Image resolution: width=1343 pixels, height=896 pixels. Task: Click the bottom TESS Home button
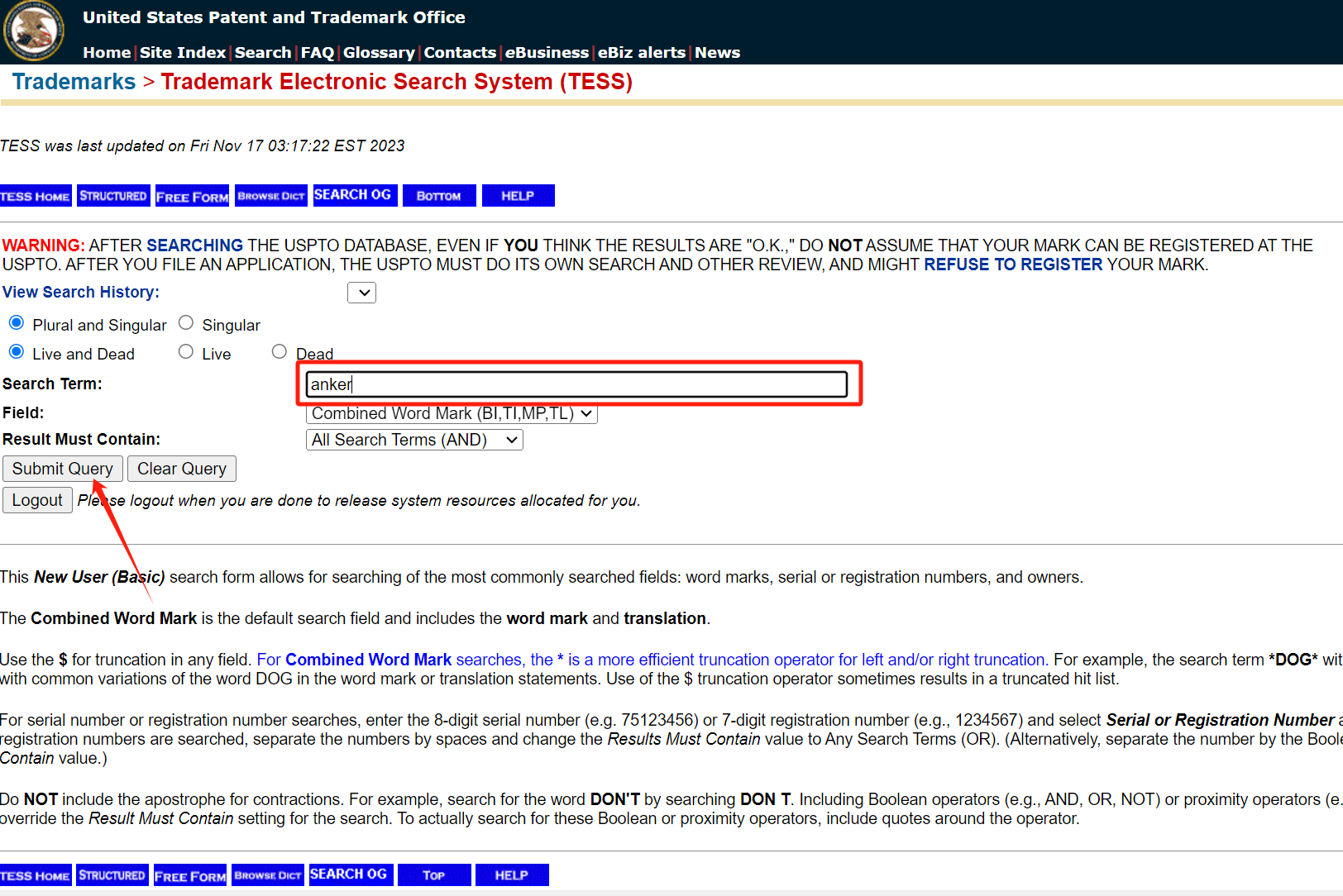pyautogui.click(x=36, y=875)
